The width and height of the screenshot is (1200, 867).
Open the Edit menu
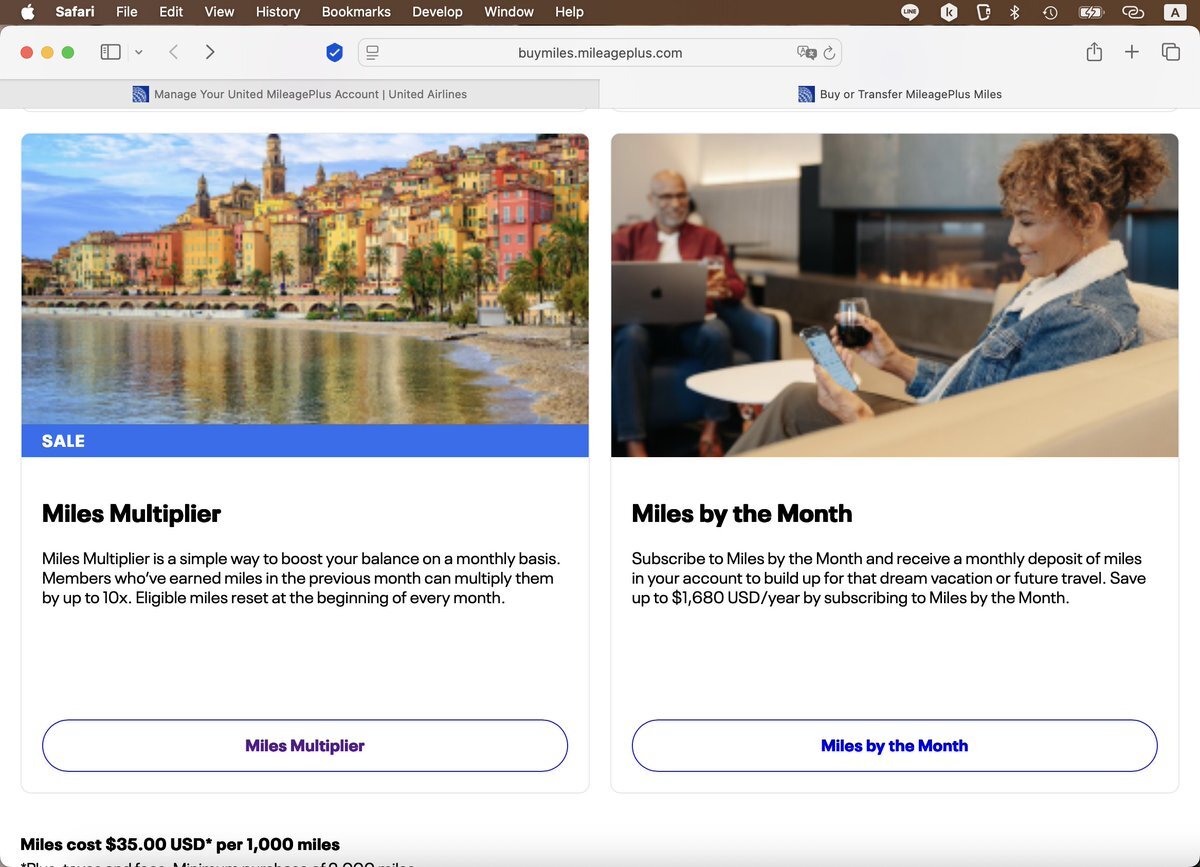point(171,12)
